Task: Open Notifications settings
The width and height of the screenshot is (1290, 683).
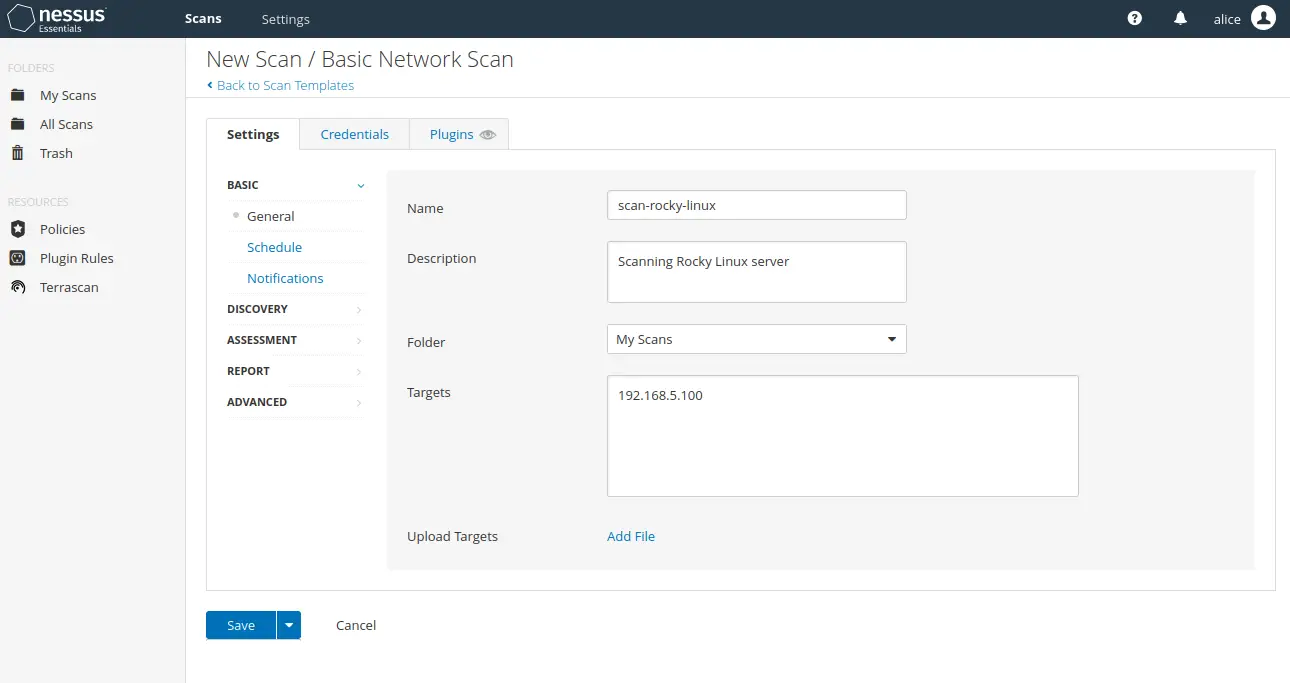Action: (285, 278)
